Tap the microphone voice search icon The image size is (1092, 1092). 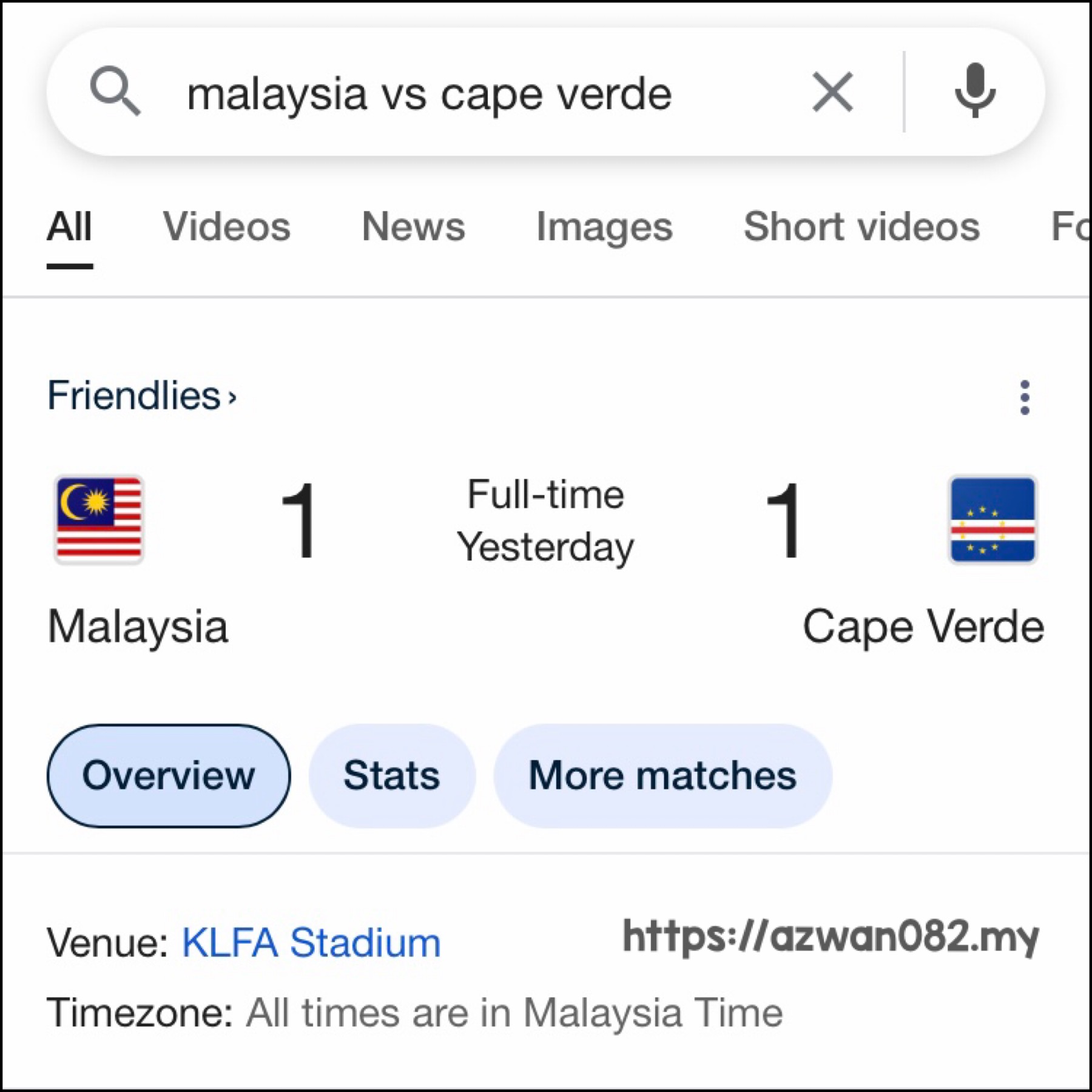click(x=975, y=90)
